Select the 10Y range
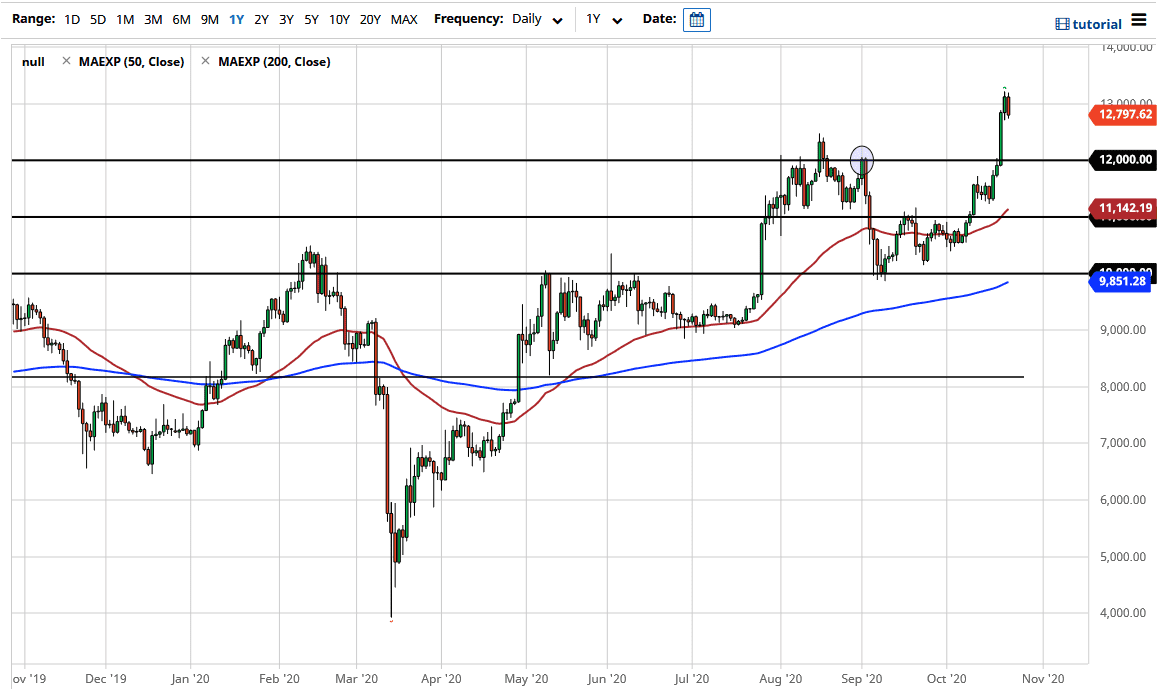 [x=339, y=19]
